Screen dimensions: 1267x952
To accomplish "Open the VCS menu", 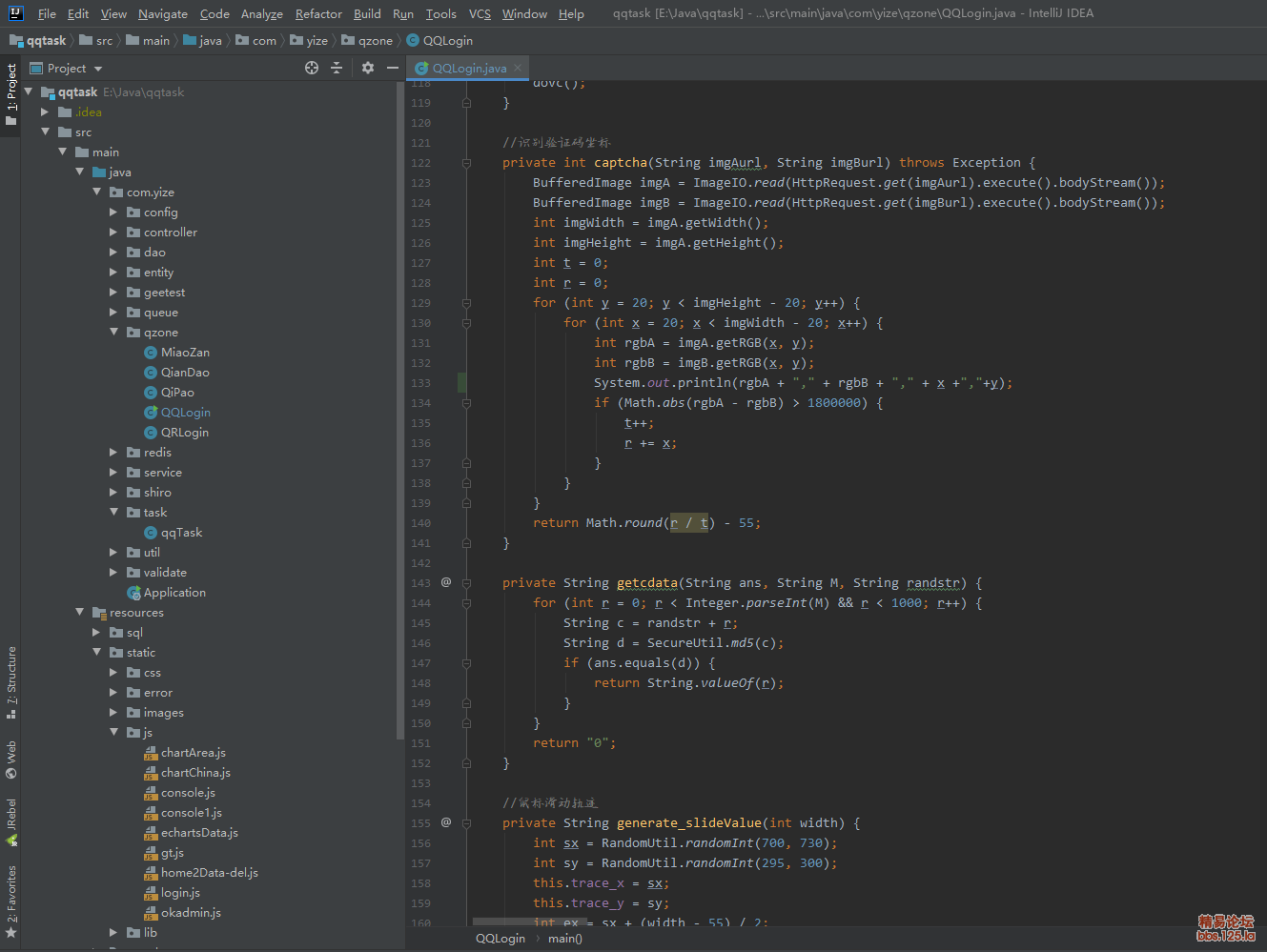I will [480, 14].
